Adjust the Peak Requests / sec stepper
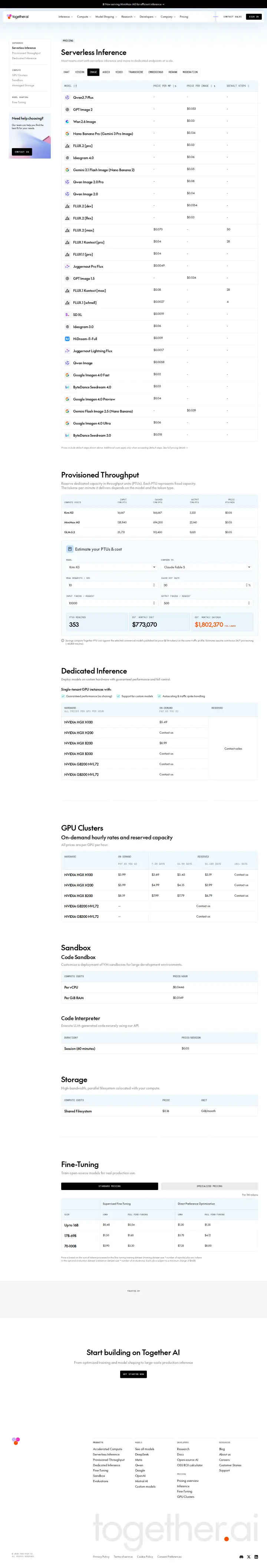267x1568 pixels. 153,585
